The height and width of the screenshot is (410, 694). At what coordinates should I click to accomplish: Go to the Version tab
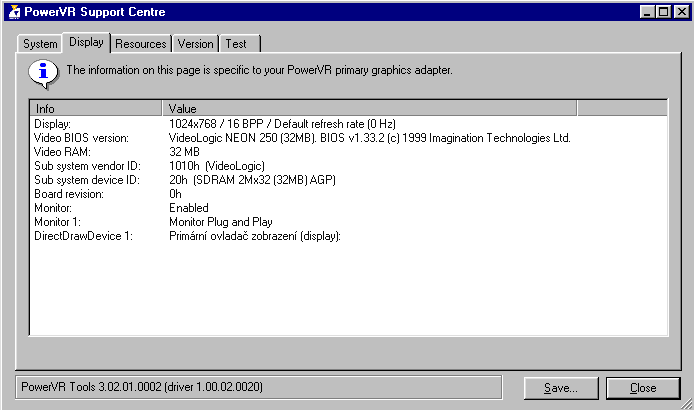195,44
